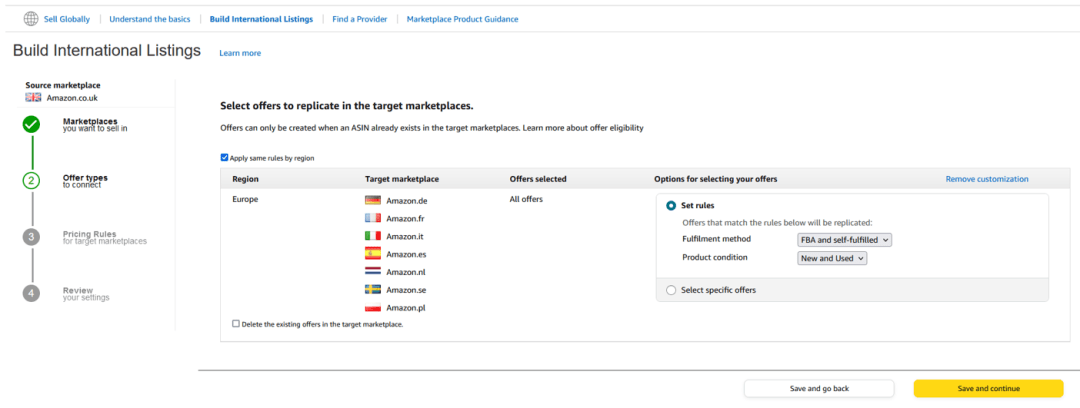
Task: Click the Sell Globally globe icon
Action: 30,19
